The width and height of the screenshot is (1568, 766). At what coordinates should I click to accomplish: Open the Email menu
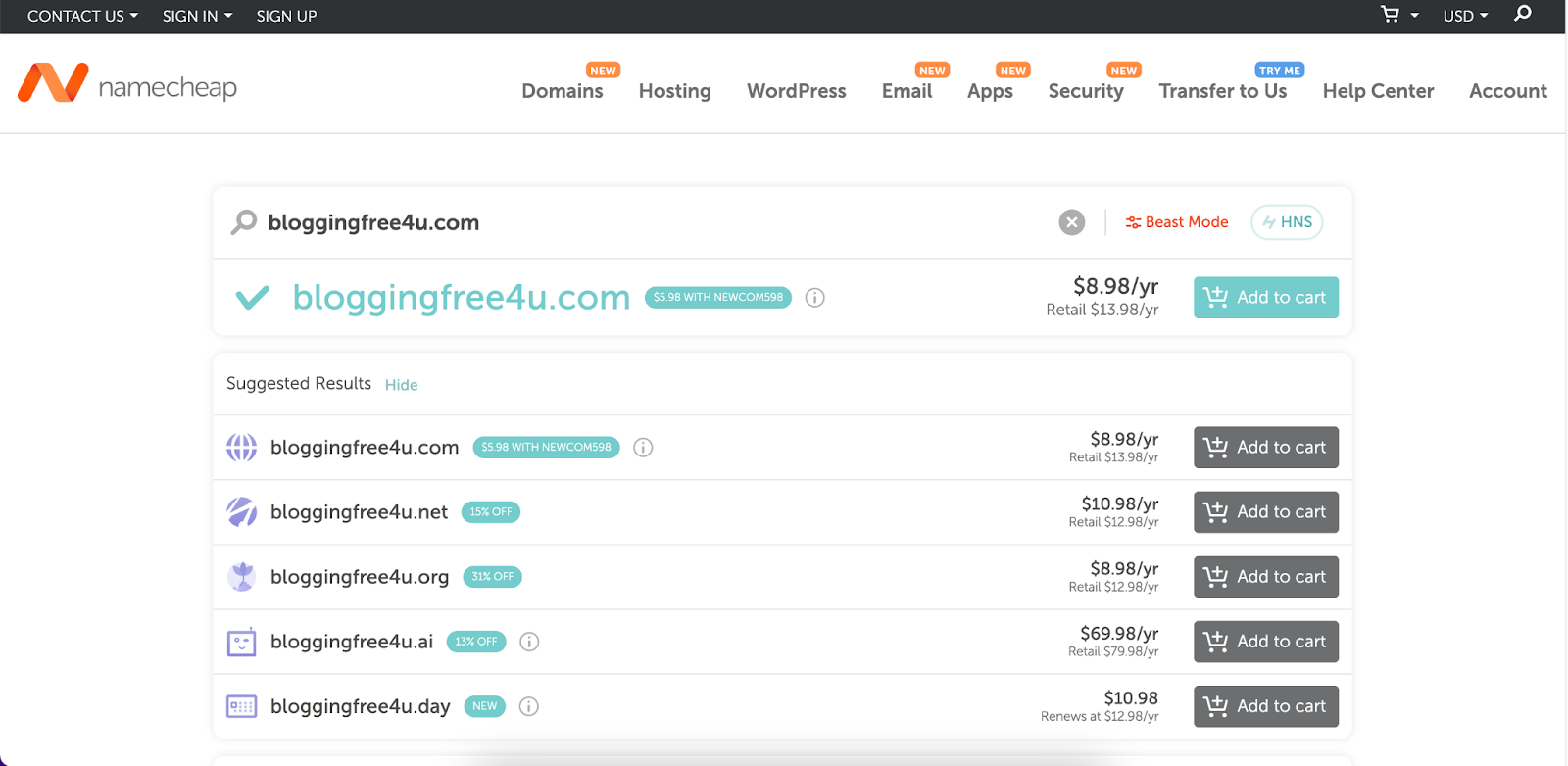pos(907,91)
